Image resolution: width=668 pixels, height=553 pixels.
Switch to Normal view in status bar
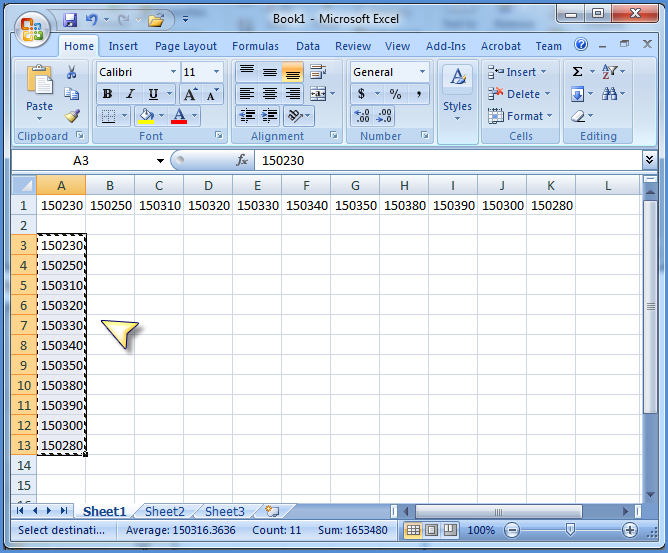point(413,530)
